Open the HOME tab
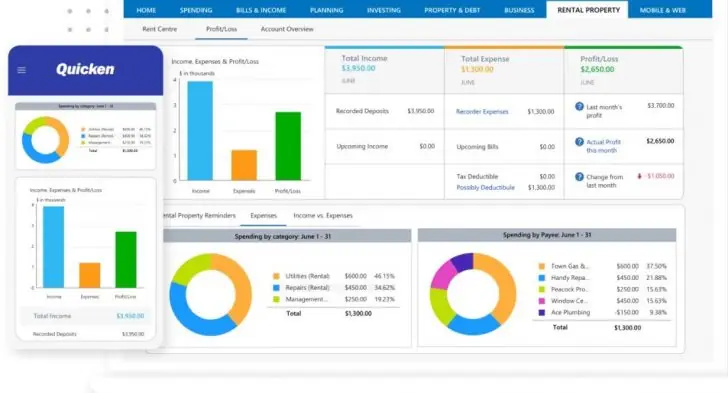This screenshot has height=393, width=728. pos(146,10)
